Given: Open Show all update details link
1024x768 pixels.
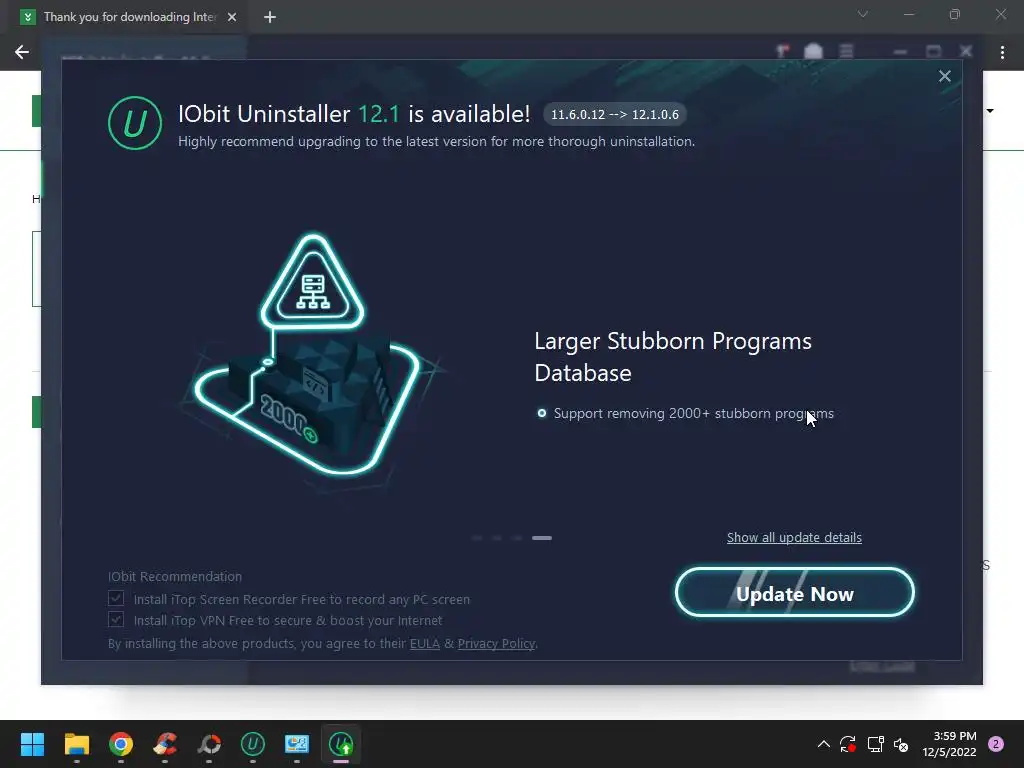Looking at the screenshot, I should click(x=794, y=537).
